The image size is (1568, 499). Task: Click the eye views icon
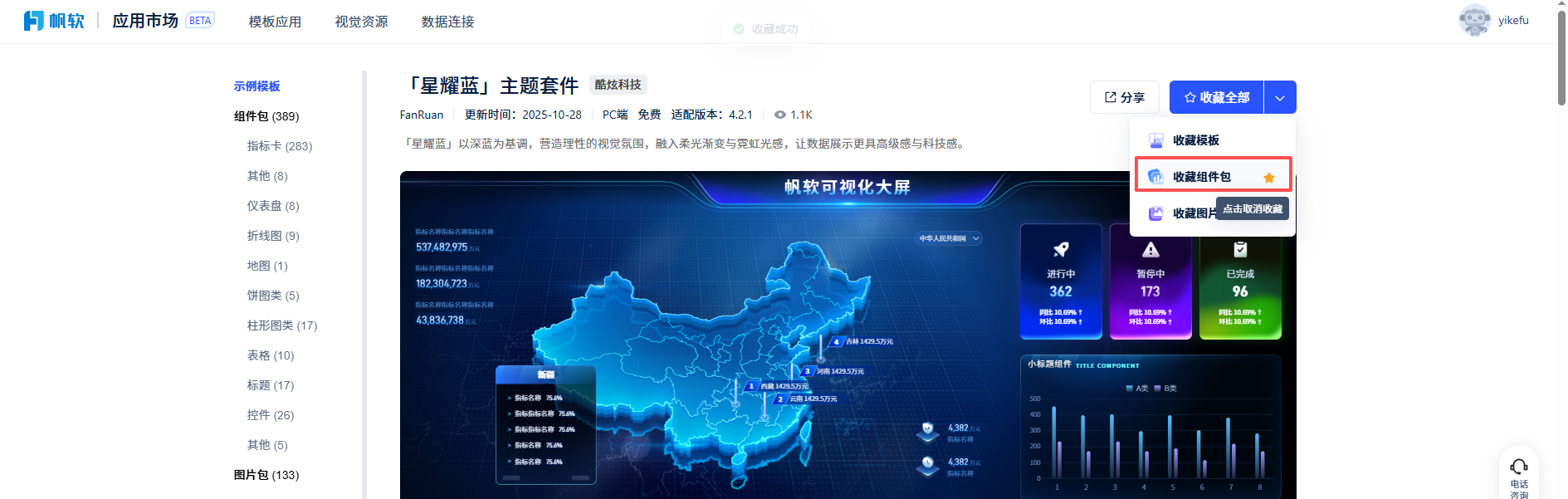[779, 115]
